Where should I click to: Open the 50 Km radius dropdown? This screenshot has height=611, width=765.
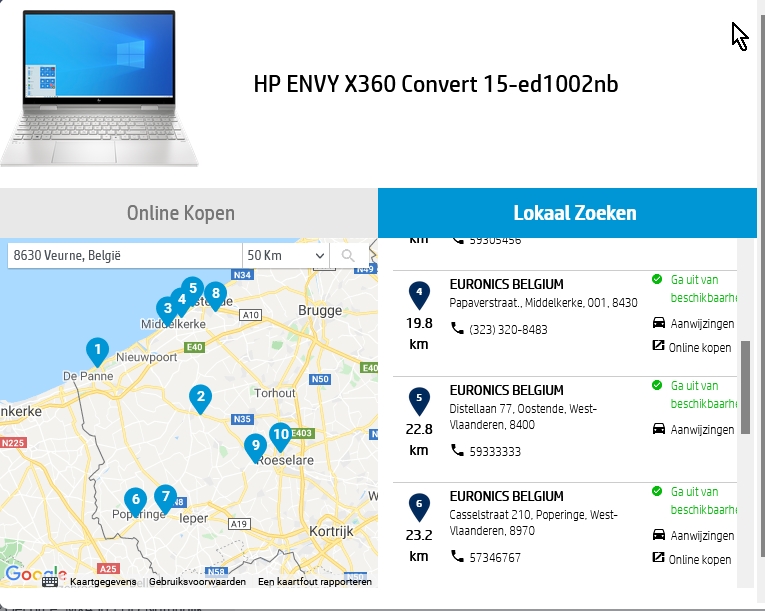coord(287,256)
